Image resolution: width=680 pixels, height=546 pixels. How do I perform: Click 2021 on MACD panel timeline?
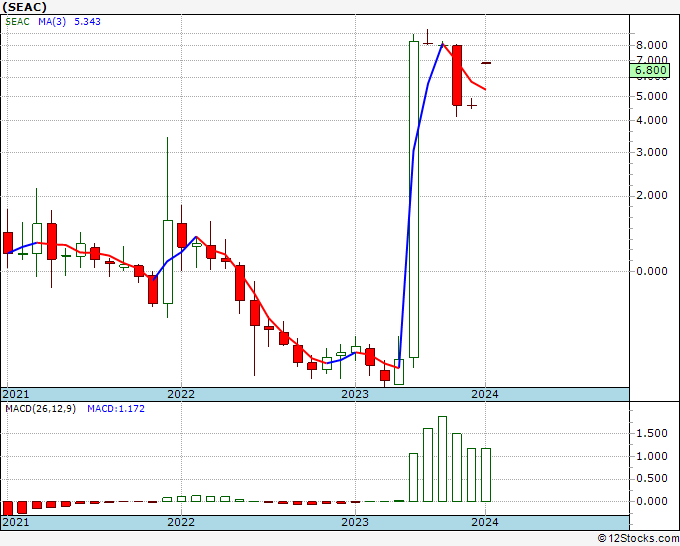coord(16,522)
